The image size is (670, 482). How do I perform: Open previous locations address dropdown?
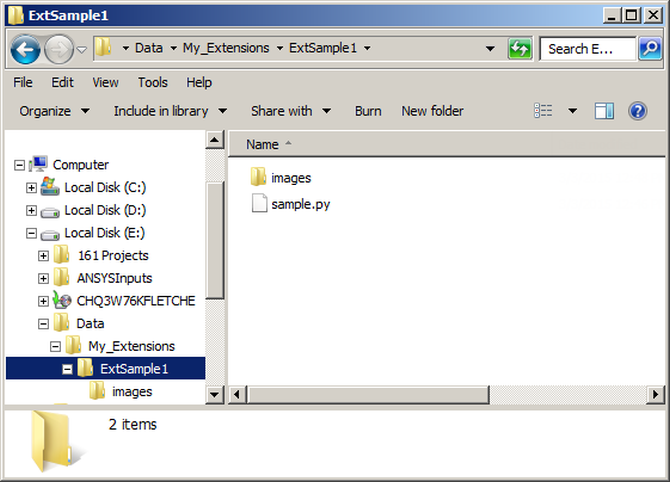(x=491, y=49)
